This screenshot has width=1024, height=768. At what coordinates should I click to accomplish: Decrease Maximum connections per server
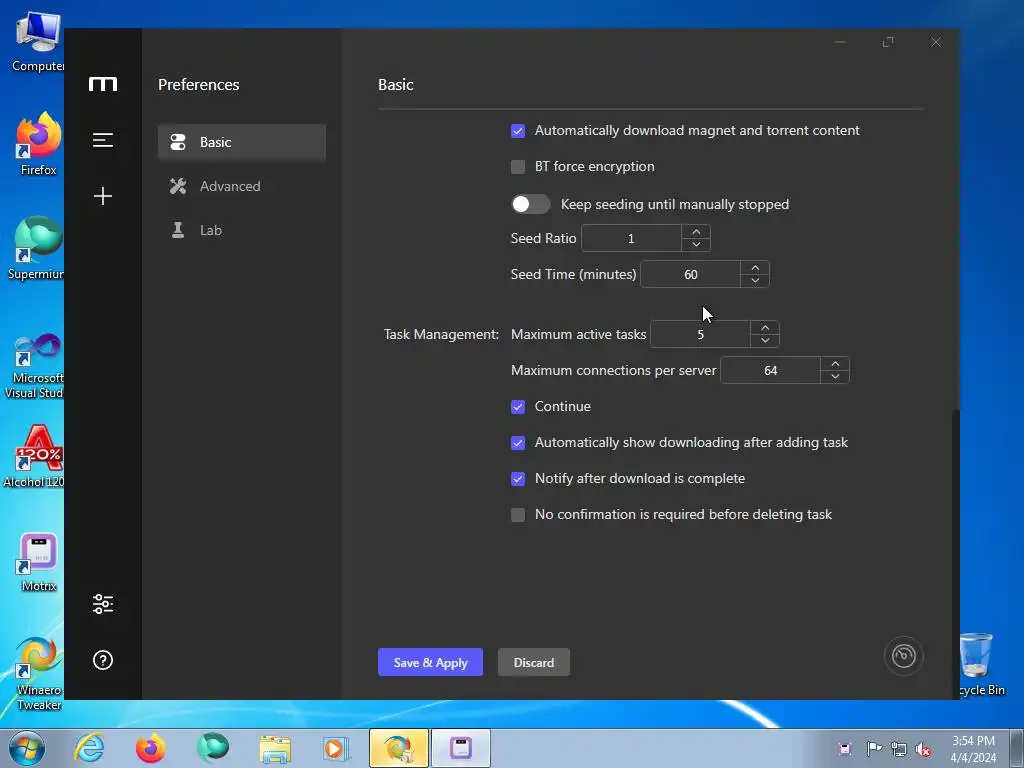(x=835, y=376)
